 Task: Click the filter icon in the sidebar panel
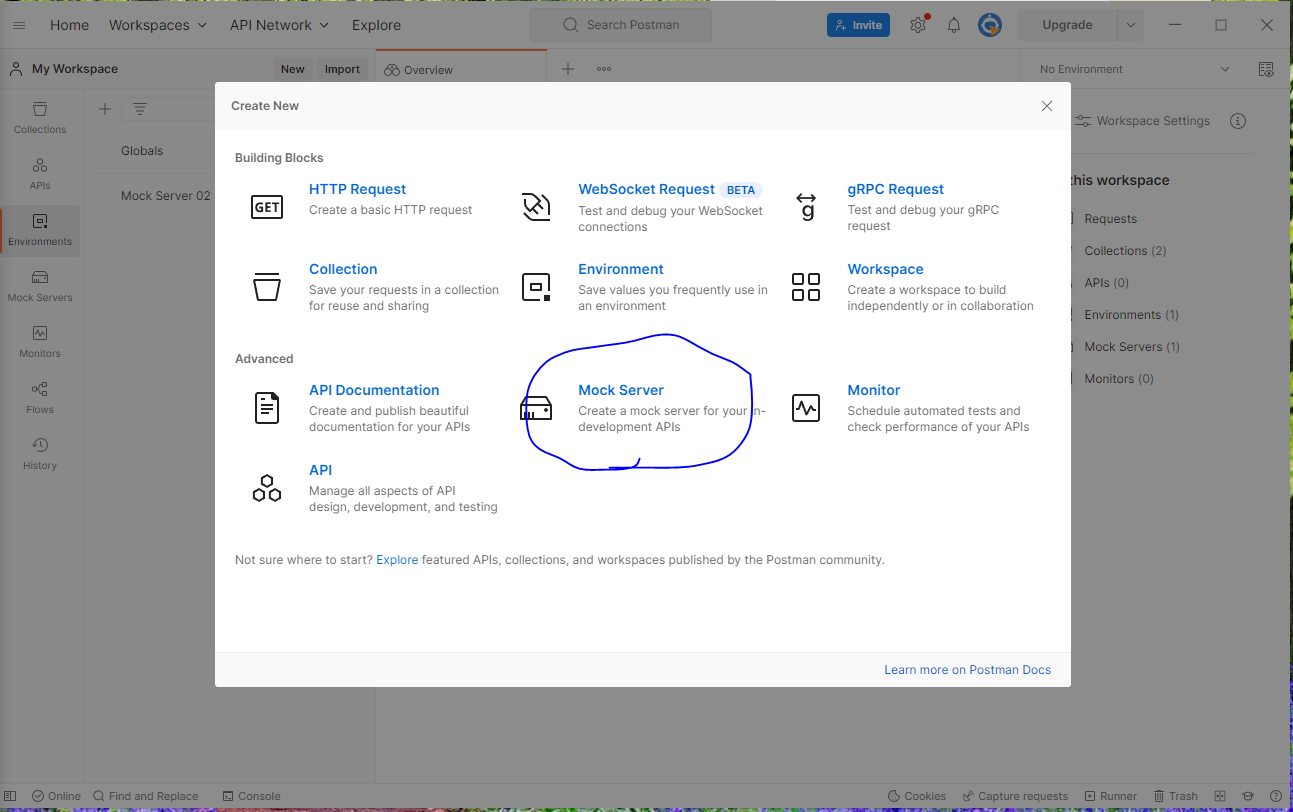click(x=140, y=109)
